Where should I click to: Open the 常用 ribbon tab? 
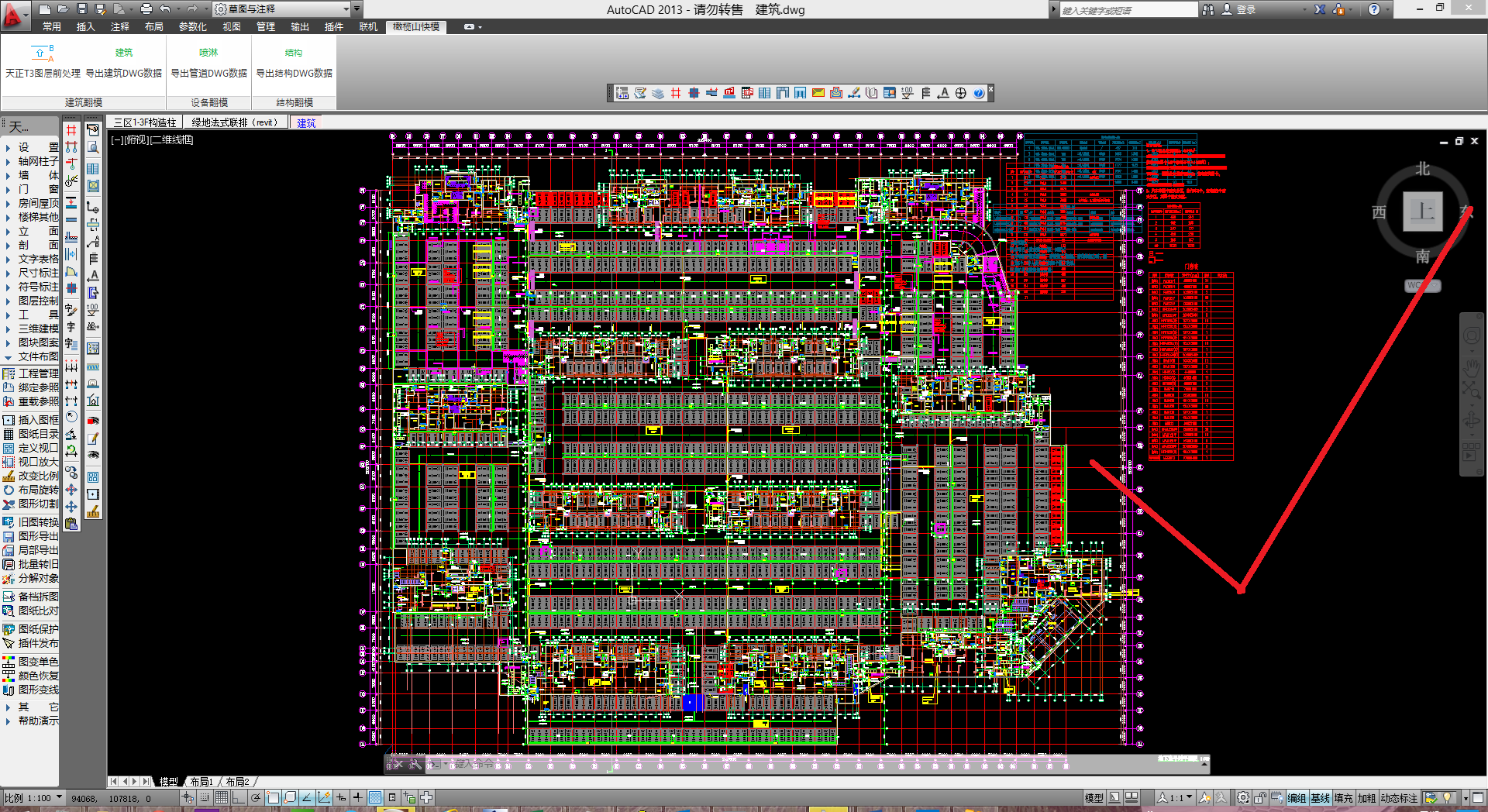(x=52, y=26)
